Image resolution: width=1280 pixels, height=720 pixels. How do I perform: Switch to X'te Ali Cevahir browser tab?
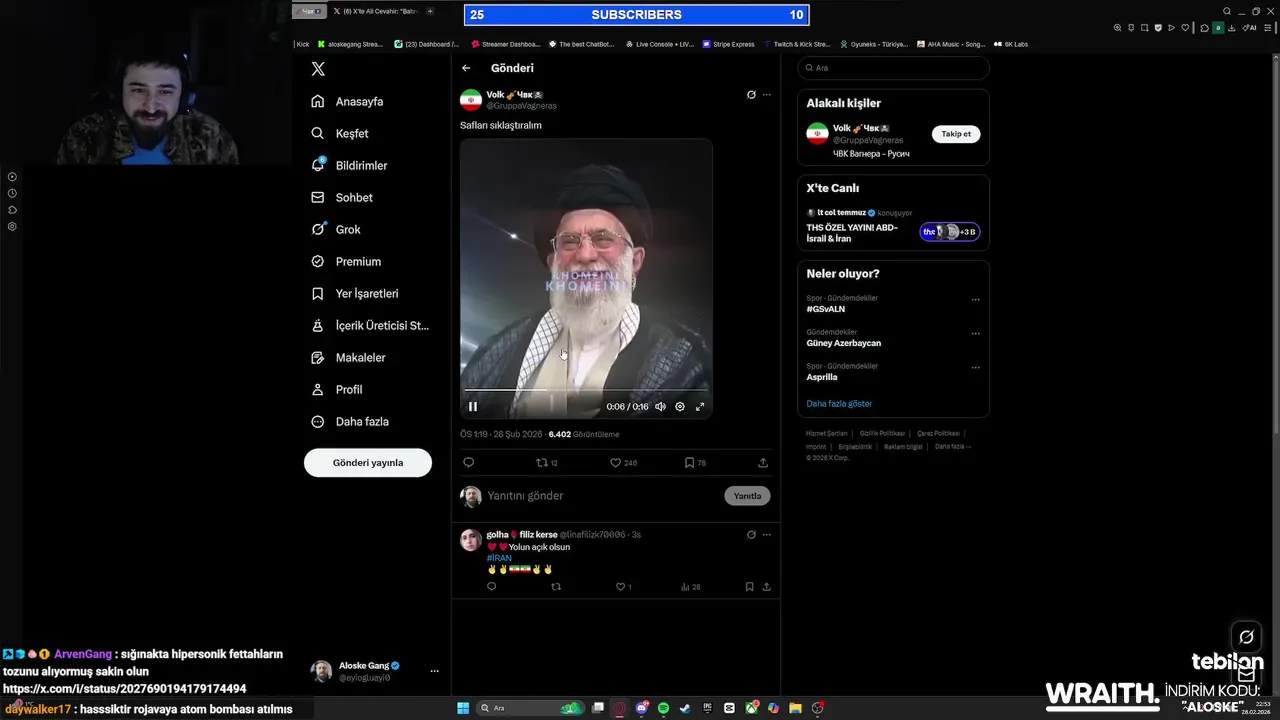(x=374, y=11)
